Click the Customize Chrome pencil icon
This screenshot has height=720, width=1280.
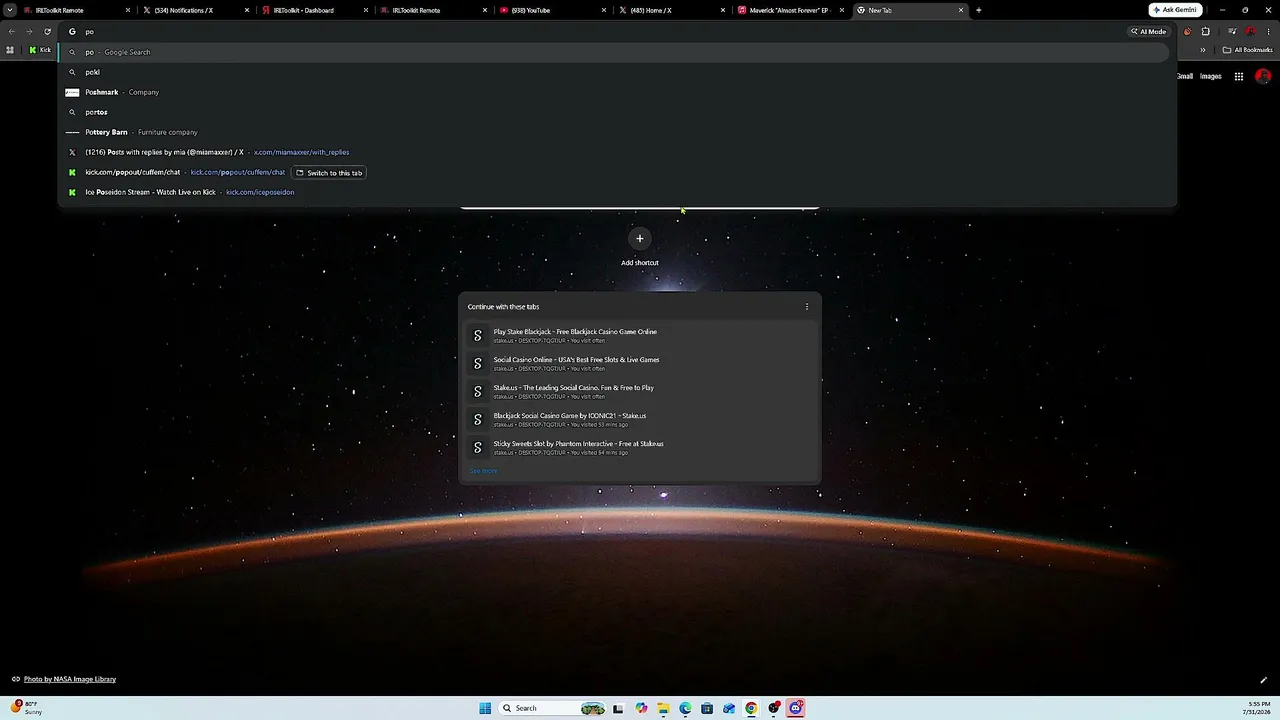tap(1263, 680)
